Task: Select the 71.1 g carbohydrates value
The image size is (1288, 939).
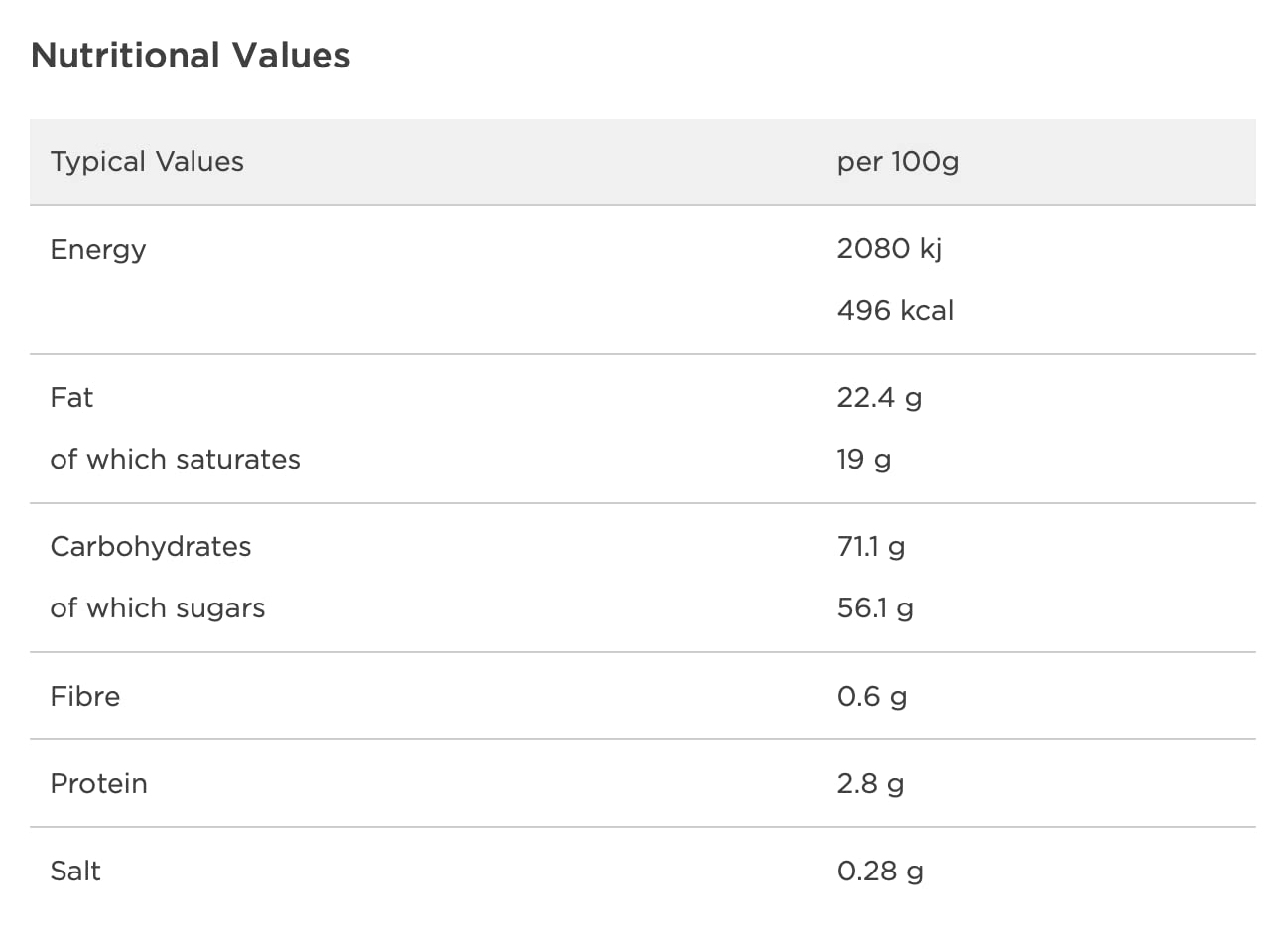Action: 870,546
